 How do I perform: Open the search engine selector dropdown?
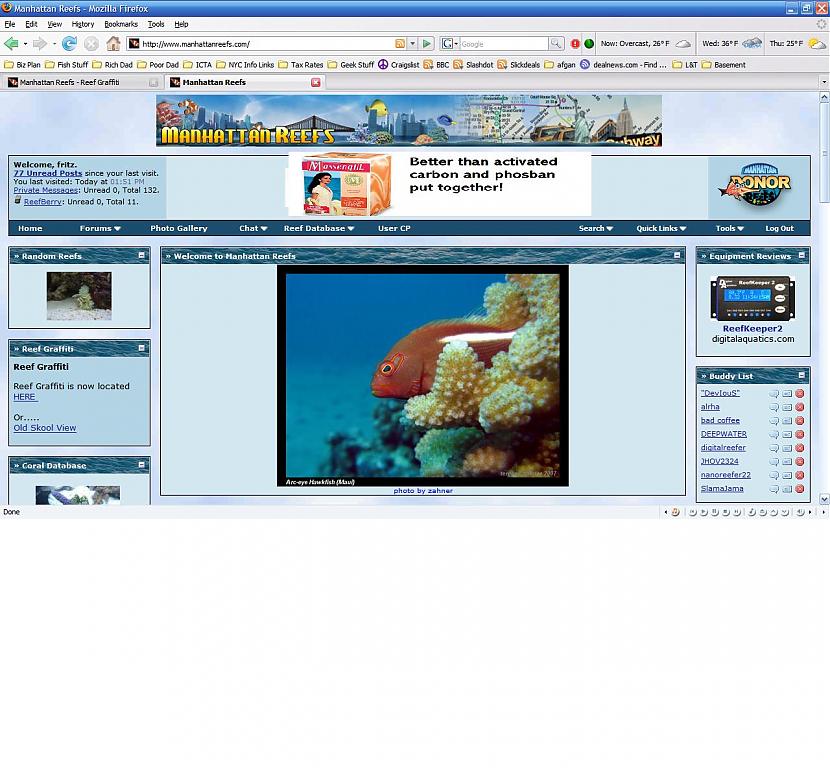coord(449,43)
